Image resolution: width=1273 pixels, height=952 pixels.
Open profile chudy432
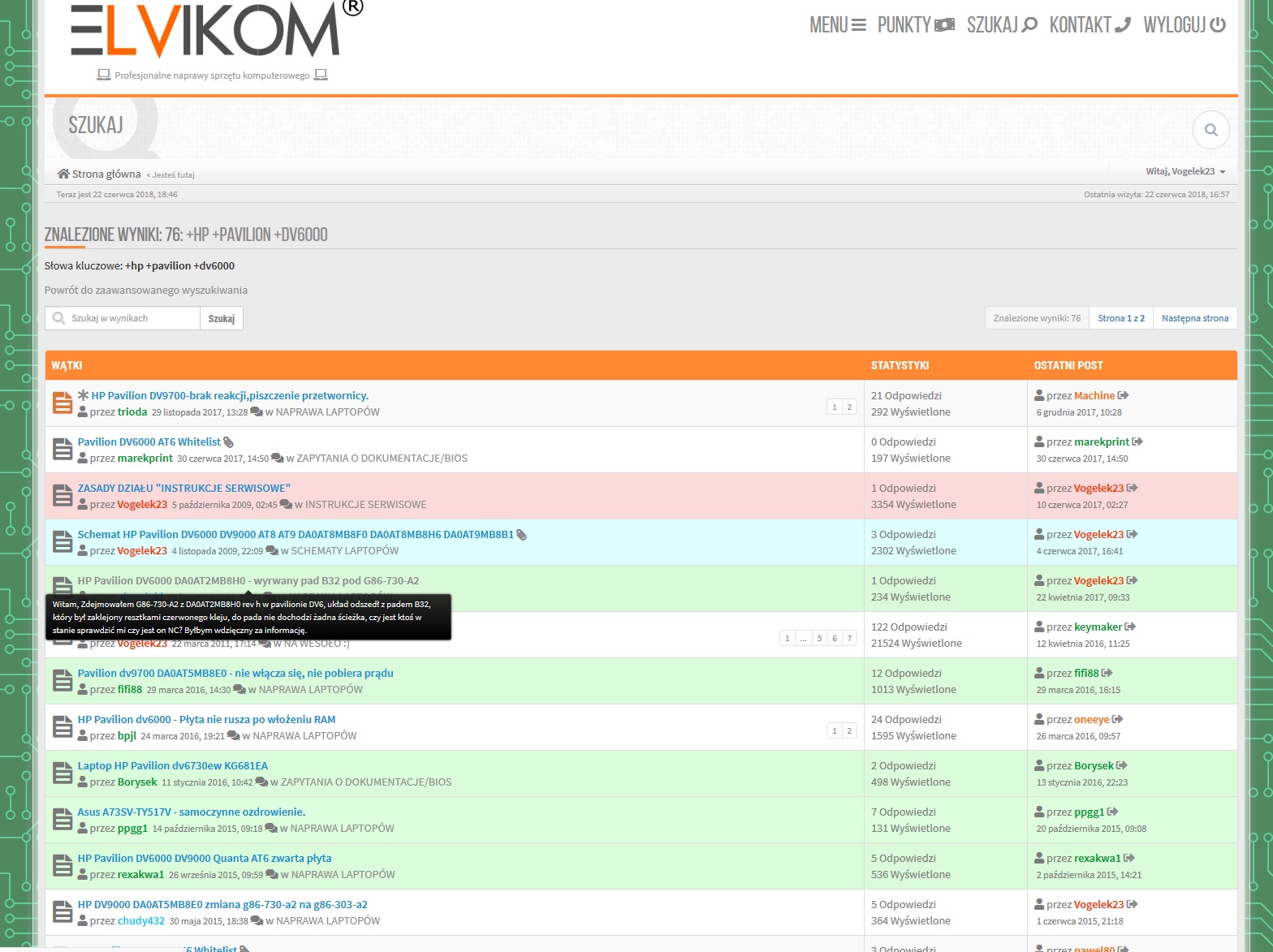click(x=141, y=920)
